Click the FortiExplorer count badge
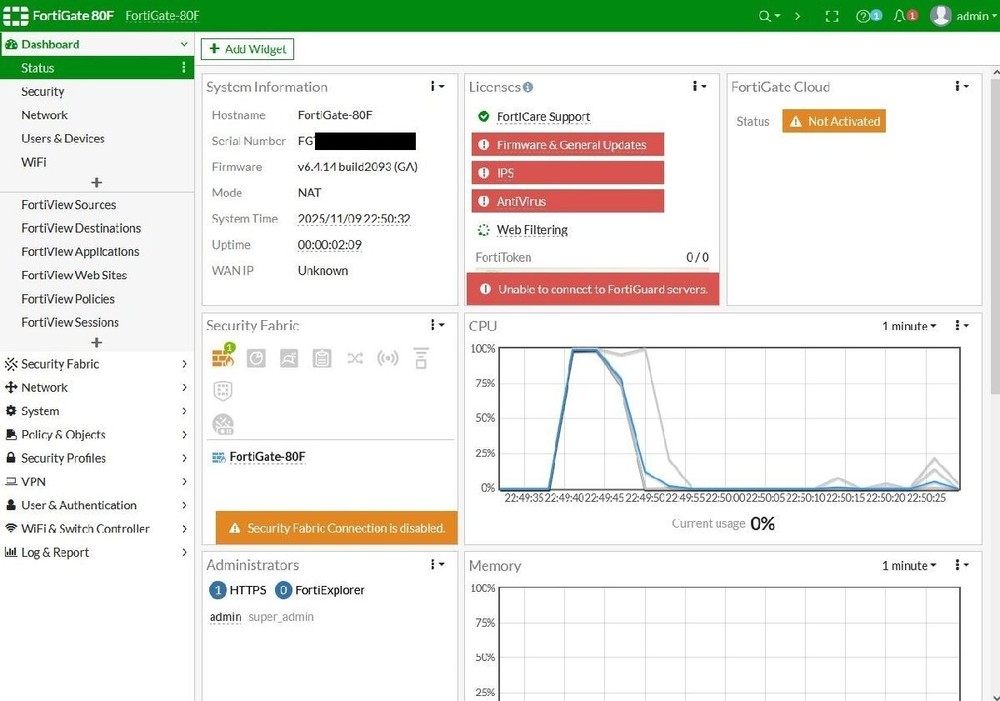1000x701 pixels. tap(283, 590)
